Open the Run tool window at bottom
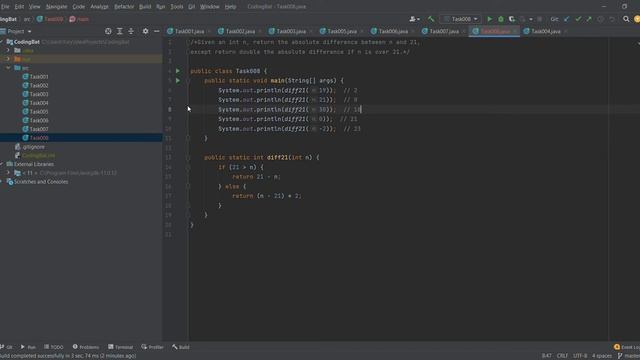This screenshot has width=640, height=360. 28,347
